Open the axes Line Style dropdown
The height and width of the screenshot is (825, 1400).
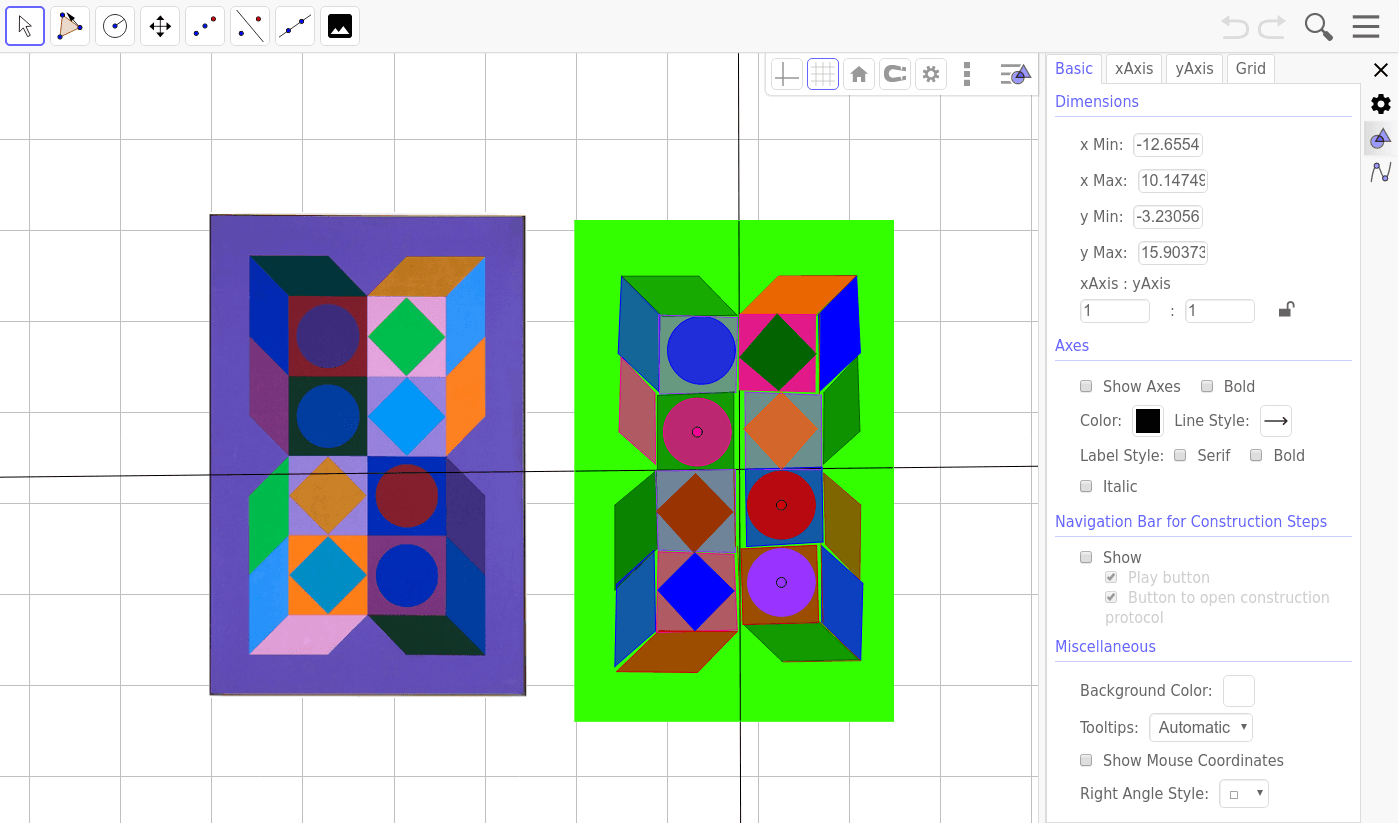[x=1276, y=421]
